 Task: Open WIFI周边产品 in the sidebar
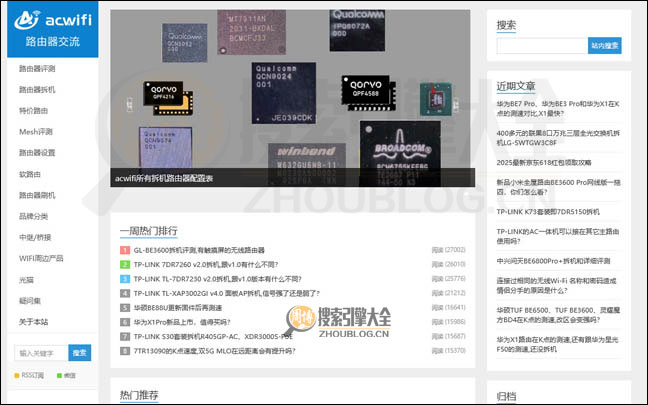coord(41,259)
